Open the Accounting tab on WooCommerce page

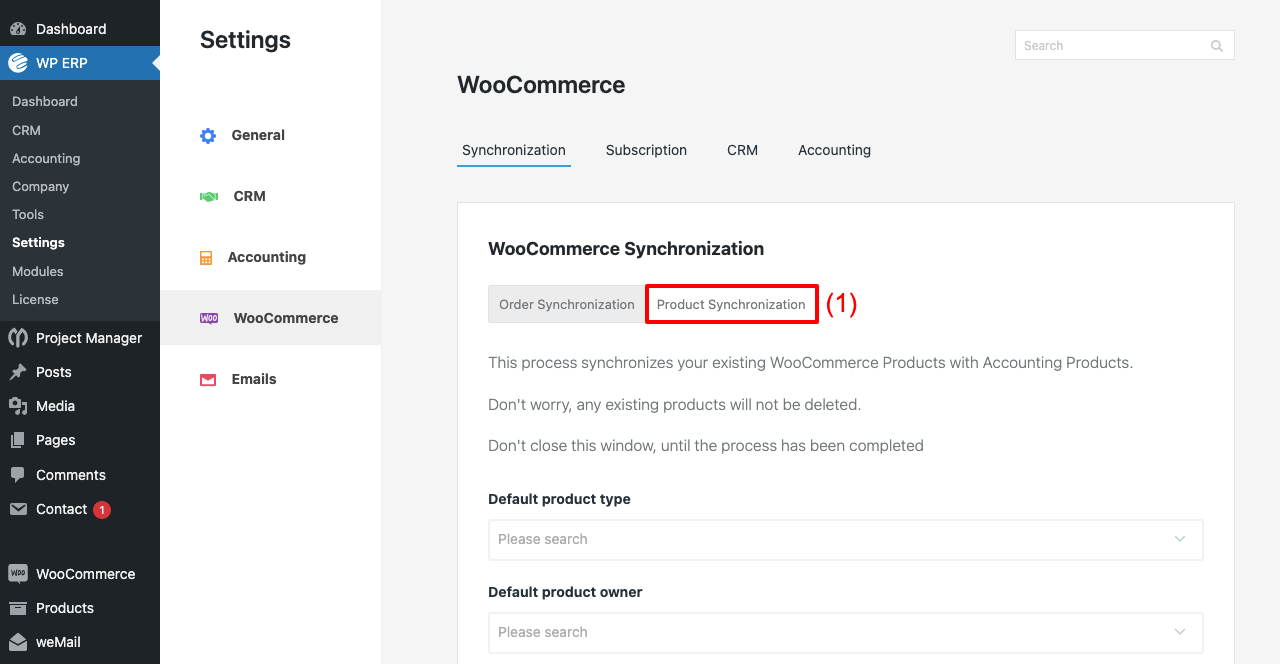(x=834, y=150)
